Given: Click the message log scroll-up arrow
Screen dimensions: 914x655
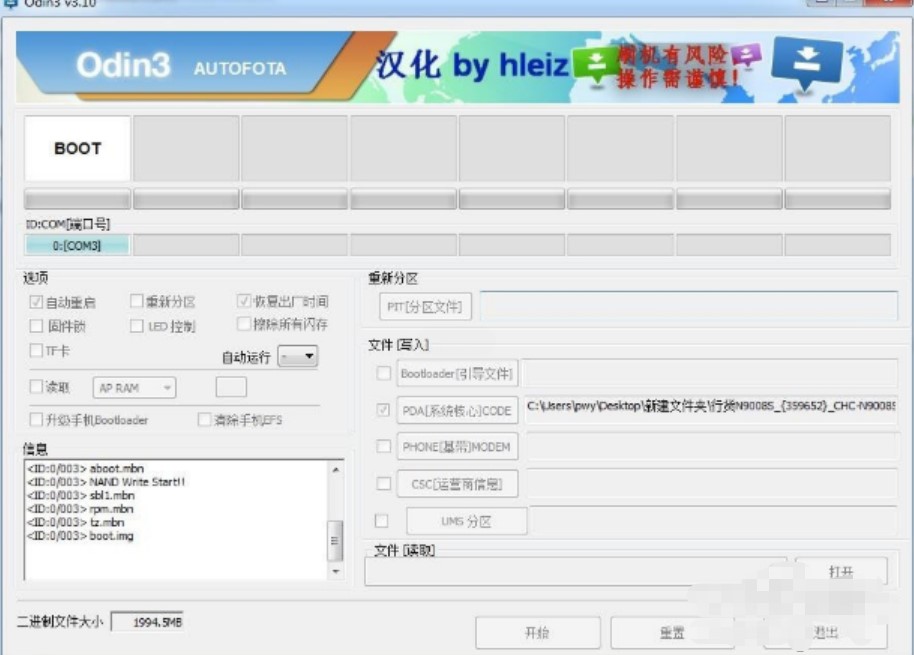Looking at the screenshot, I should [336, 469].
